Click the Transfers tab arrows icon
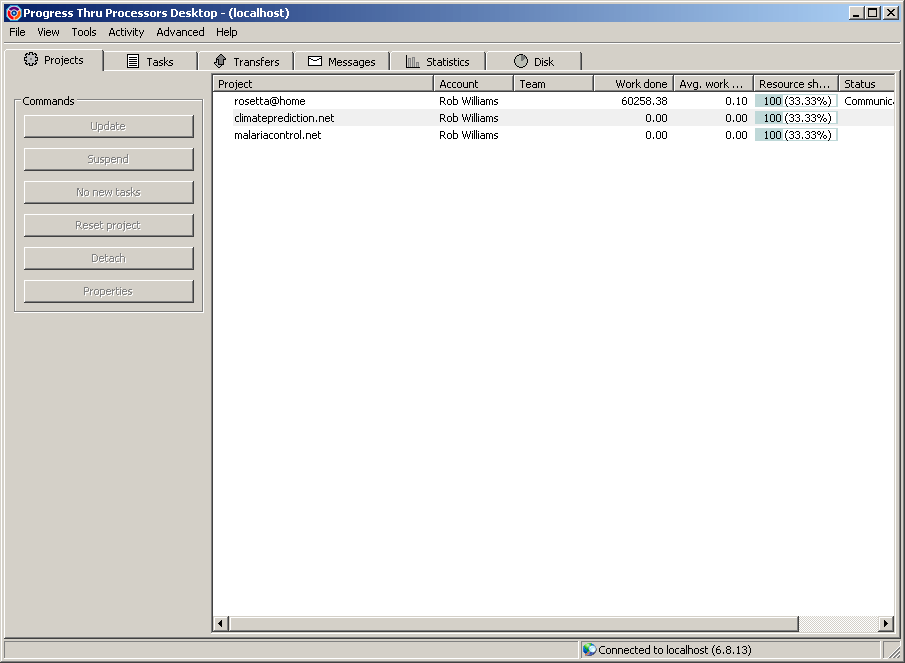The image size is (905, 663). coord(220,61)
